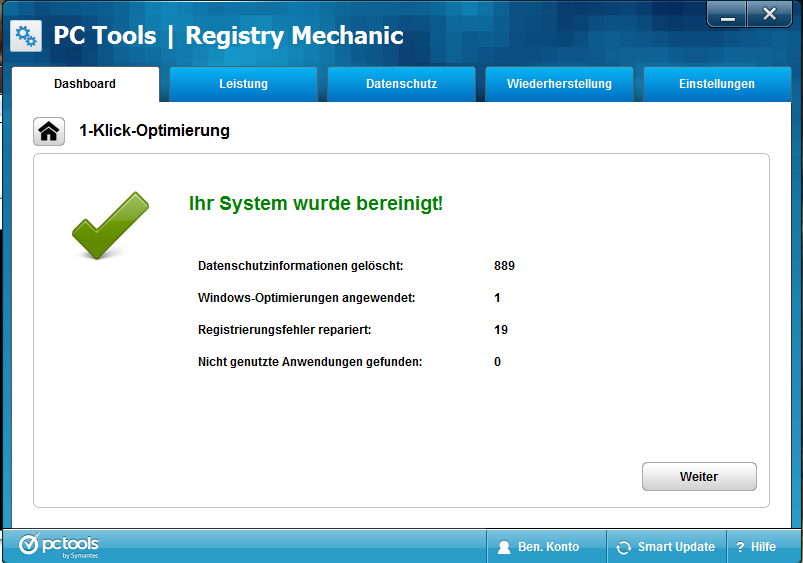Image resolution: width=803 pixels, height=563 pixels.
Task: Click the heading 'Ihr System wurde bereinigt!'
Action: [316, 203]
